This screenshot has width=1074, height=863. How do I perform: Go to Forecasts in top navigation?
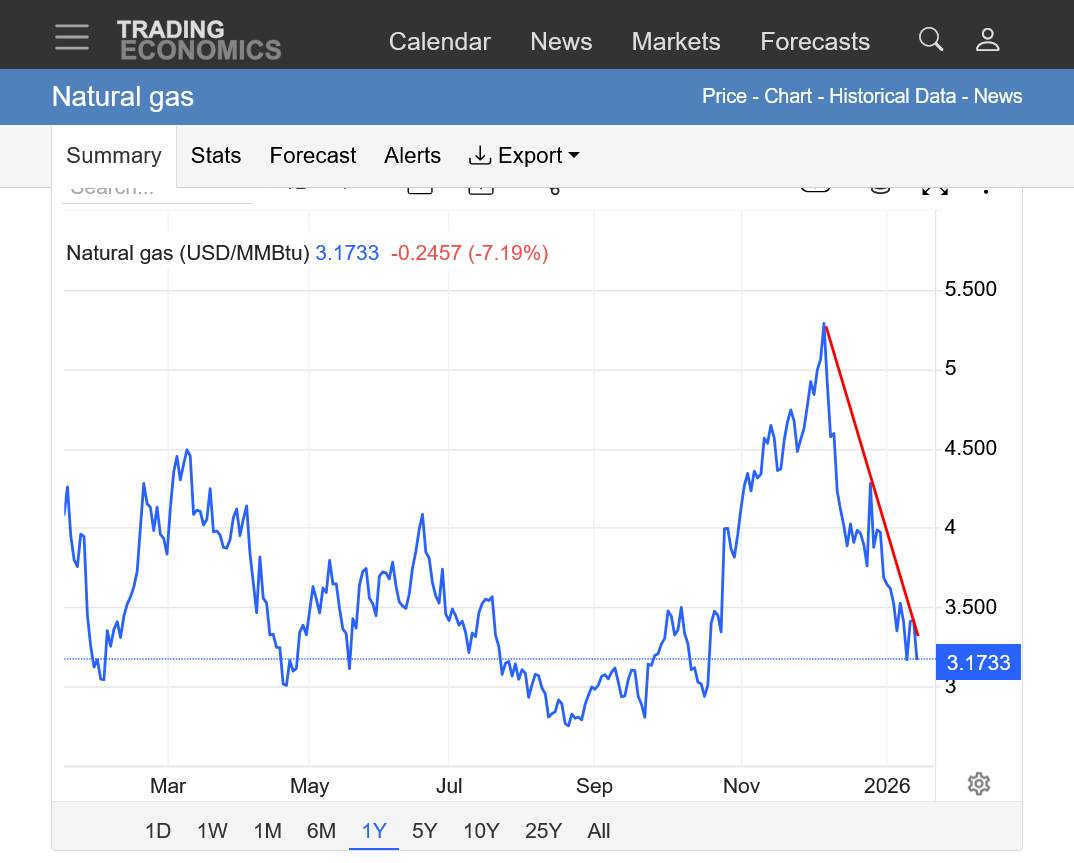point(815,42)
